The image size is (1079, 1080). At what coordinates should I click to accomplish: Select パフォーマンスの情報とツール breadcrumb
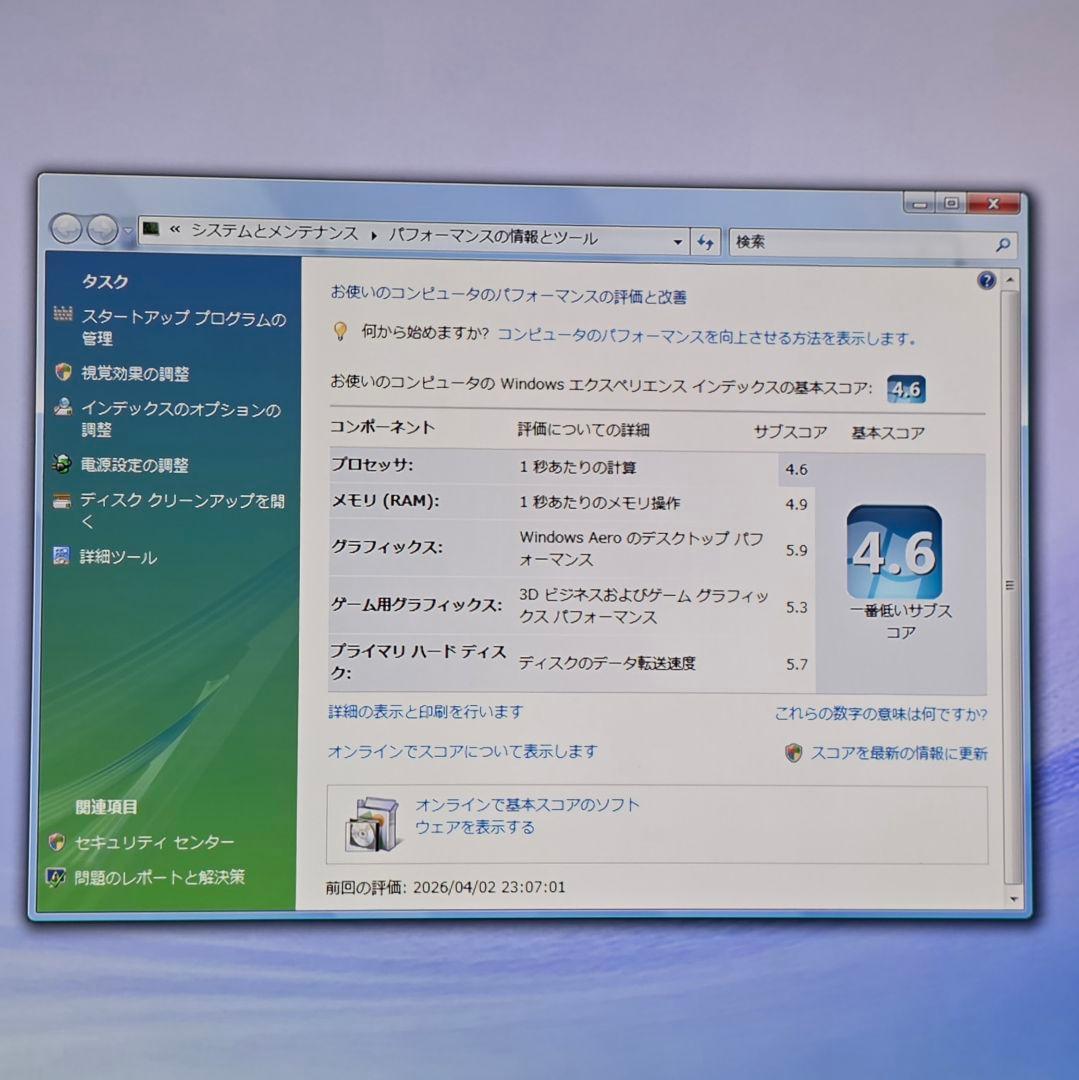pyautogui.click(x=492, y=237)
